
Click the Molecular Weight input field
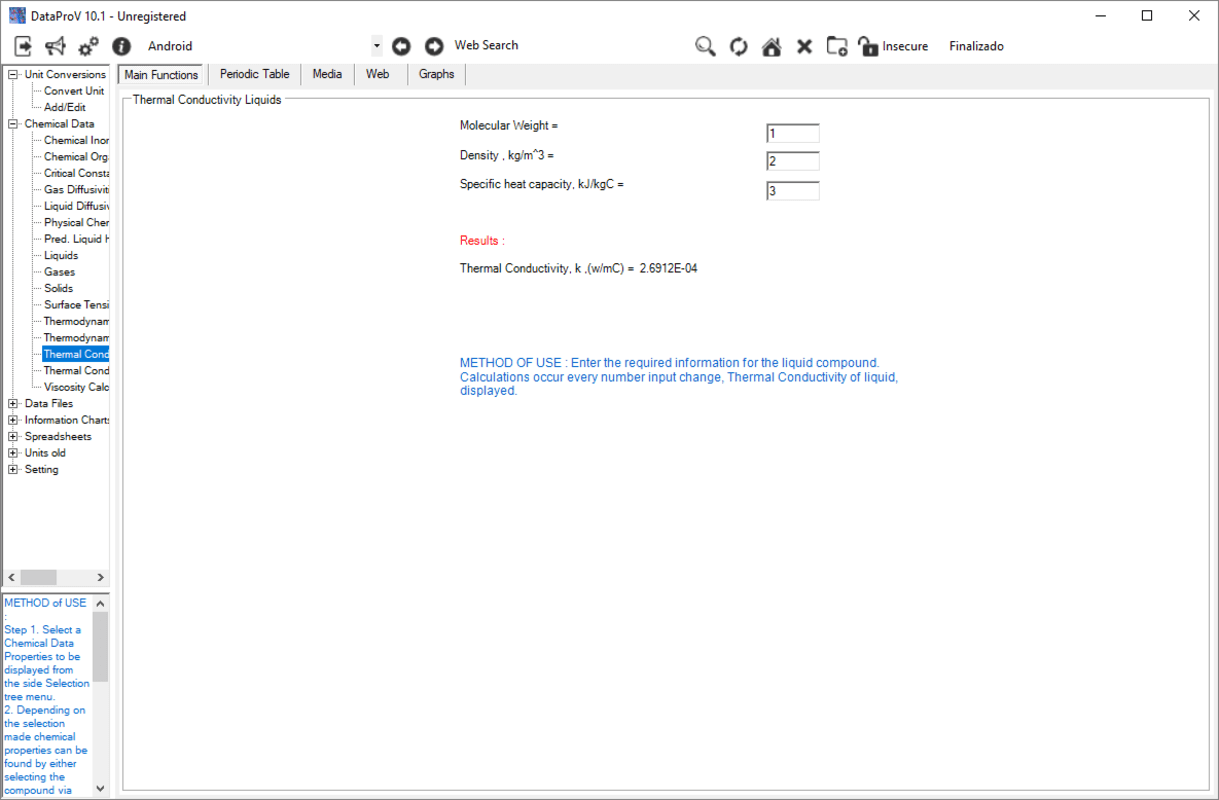(x=793, y=134)
